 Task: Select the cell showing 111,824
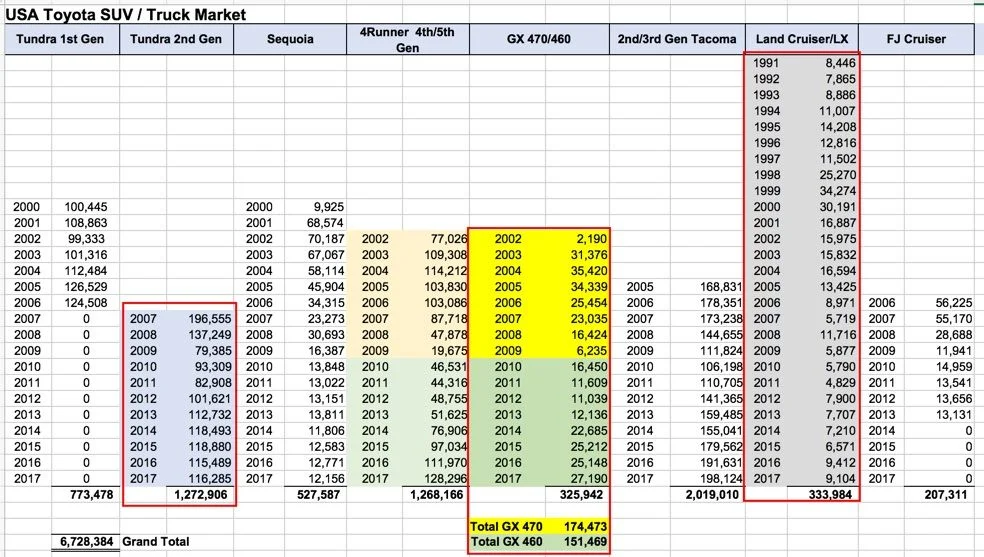721,351
